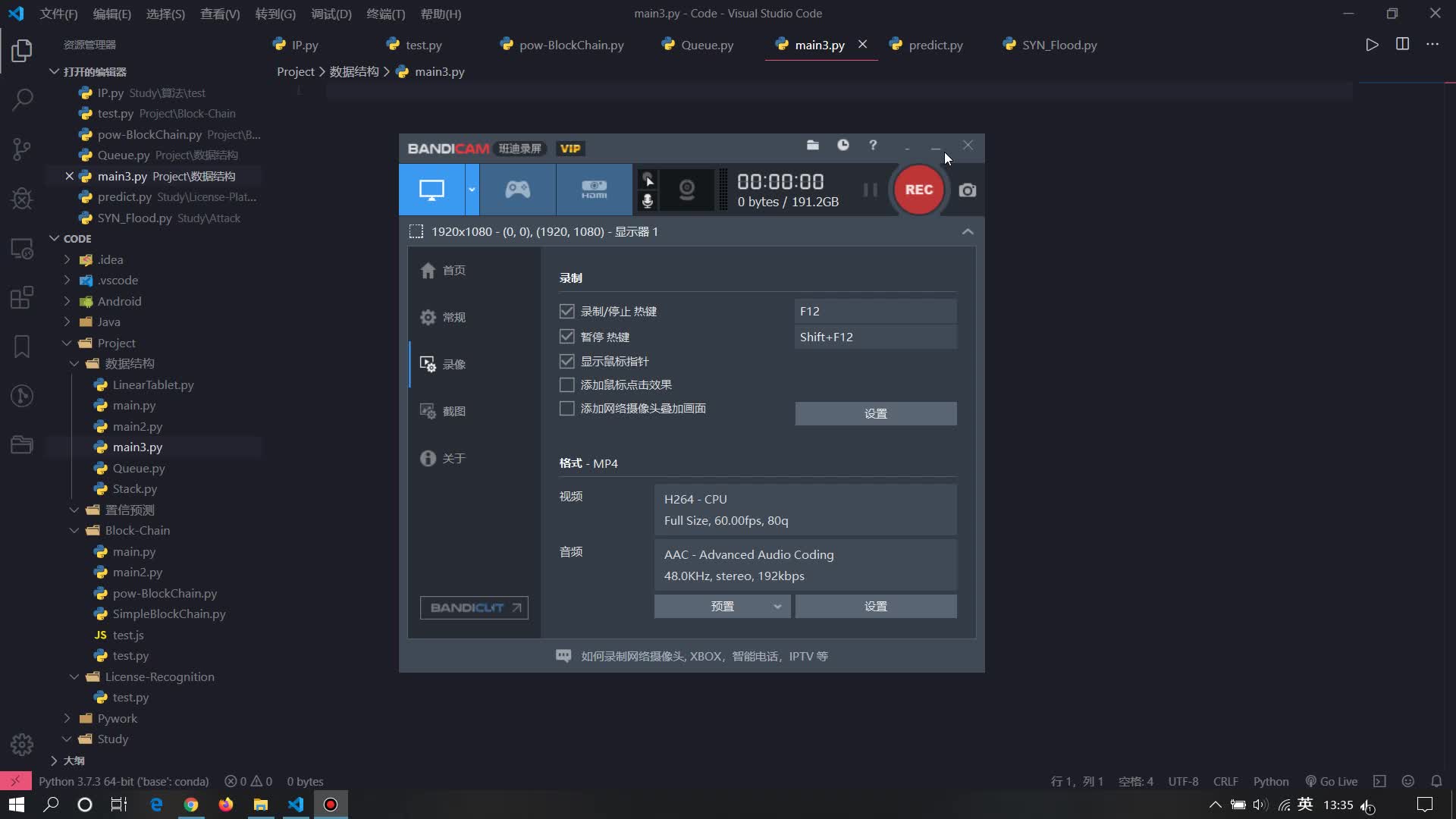This screenshot has width=1456, height=819.
Task: Click the red REC record button
Action: (918, 190)
